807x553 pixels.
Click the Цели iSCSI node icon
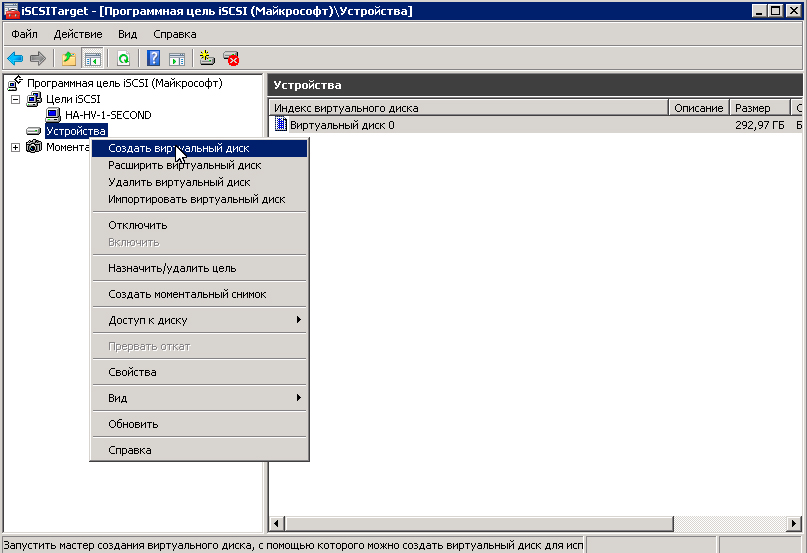(x=34, y=99)
